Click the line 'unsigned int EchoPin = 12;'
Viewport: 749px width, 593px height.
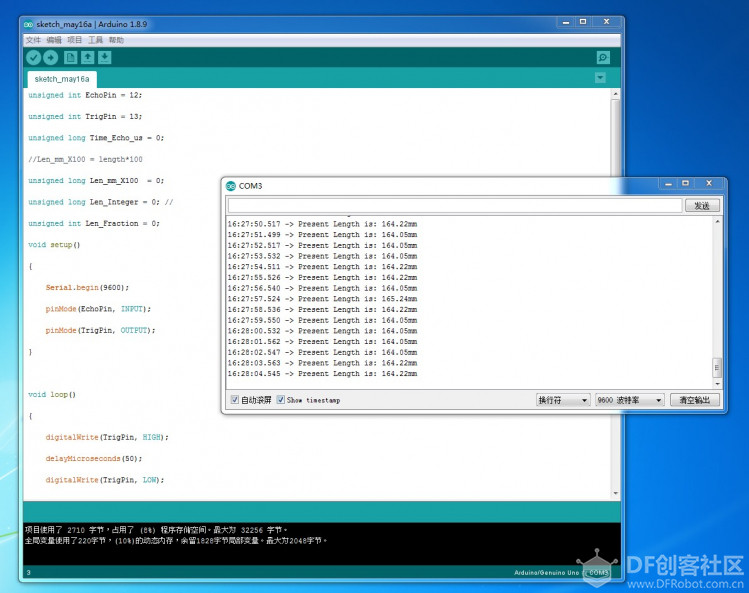pos(85,95)
